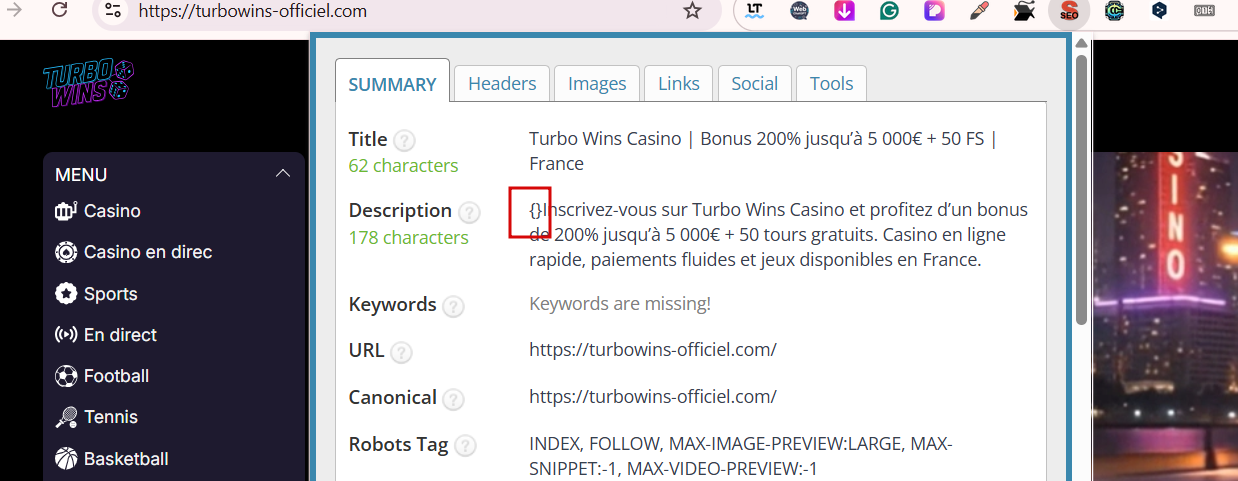Screen dimensions: 1238x481
Task: Show help for the Title field
Action: coord(404,141)
